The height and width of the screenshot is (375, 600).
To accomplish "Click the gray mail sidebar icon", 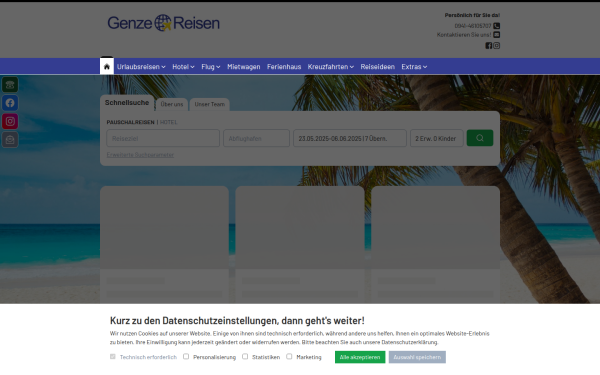I will [10, 140].
